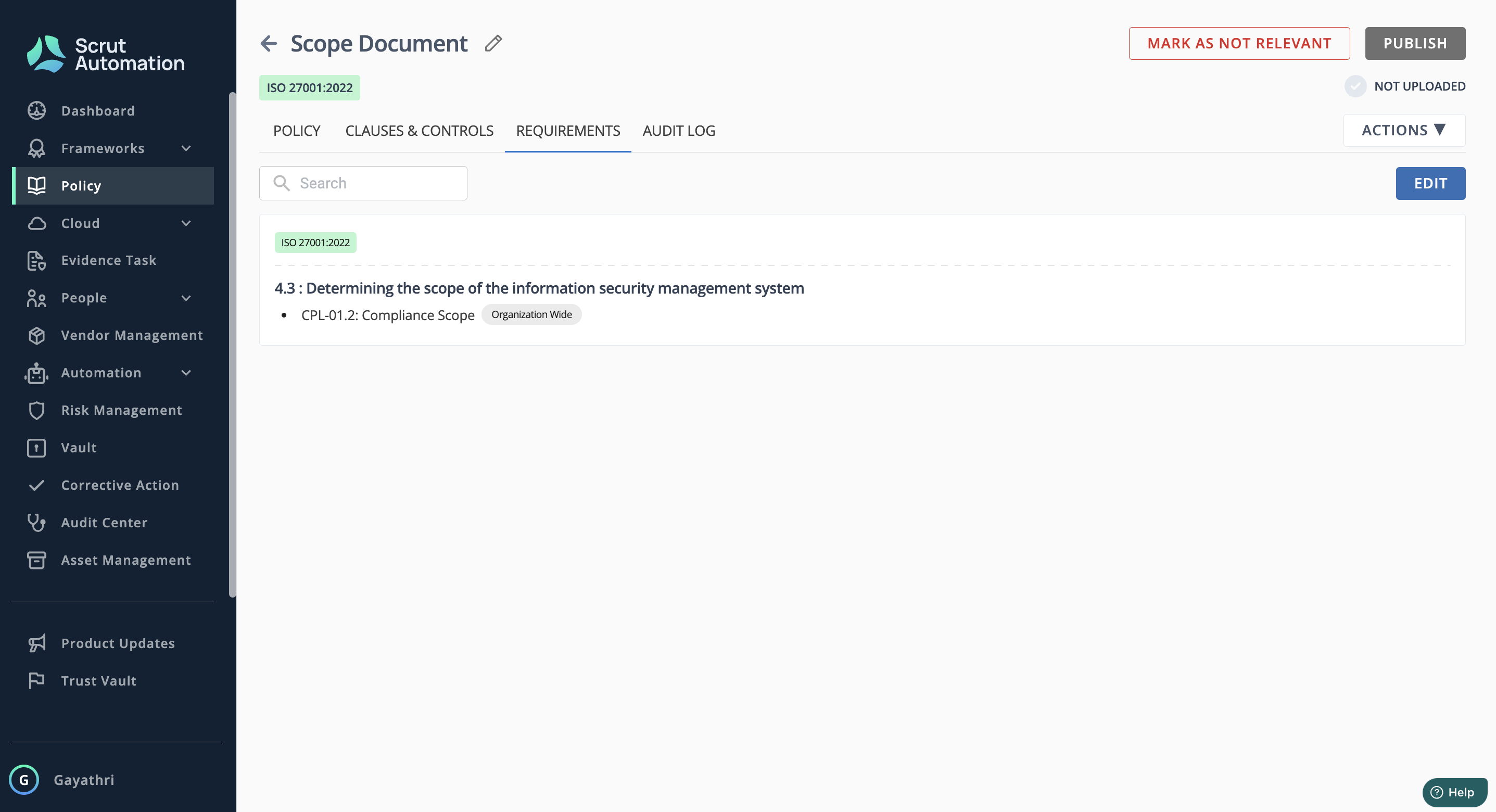This screenshot has width=1496, height=812.
Task: Click the Gayathri profile name
Action: 84,780
